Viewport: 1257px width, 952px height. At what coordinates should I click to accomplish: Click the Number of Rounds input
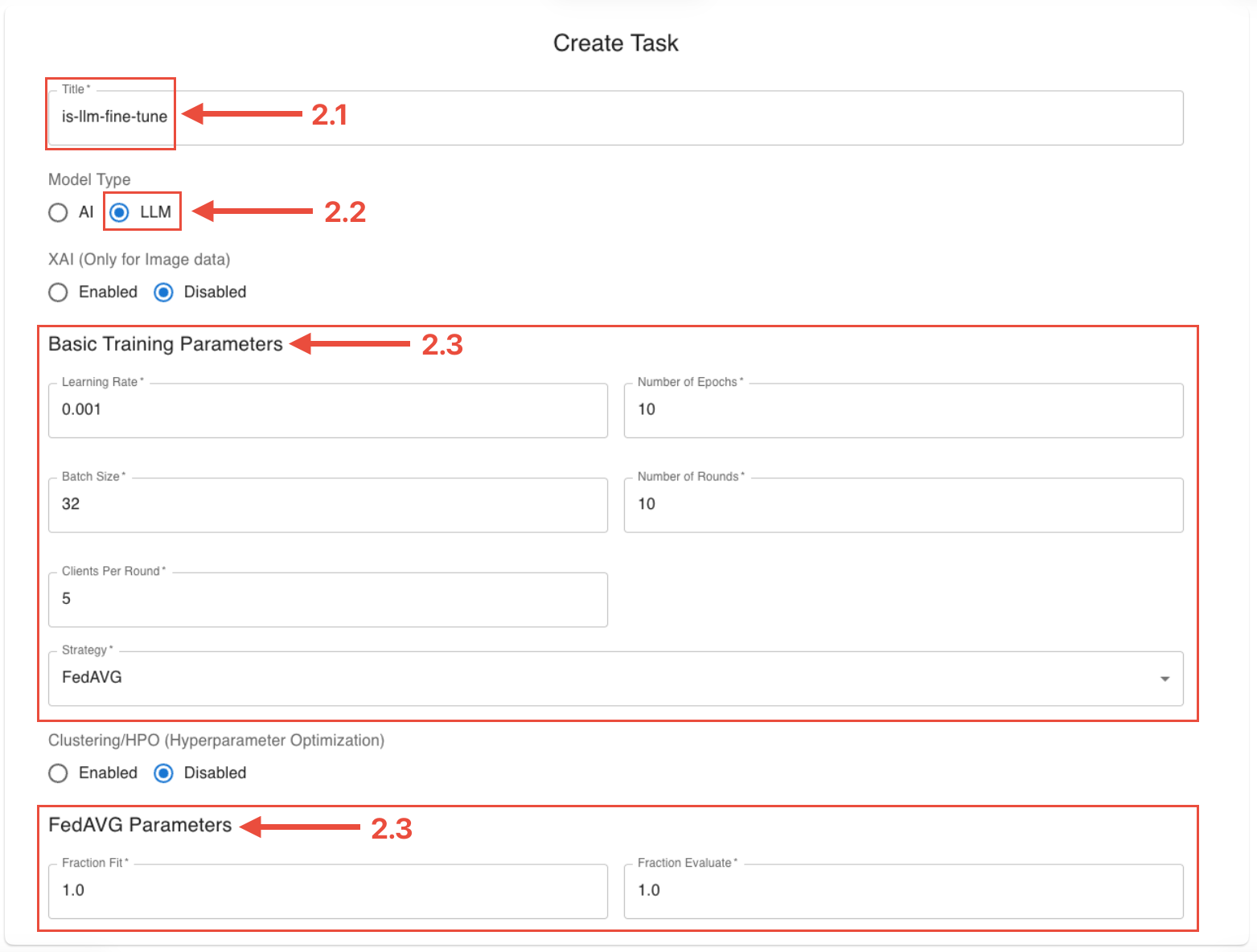pyautogui.click(x=903, y=505)
